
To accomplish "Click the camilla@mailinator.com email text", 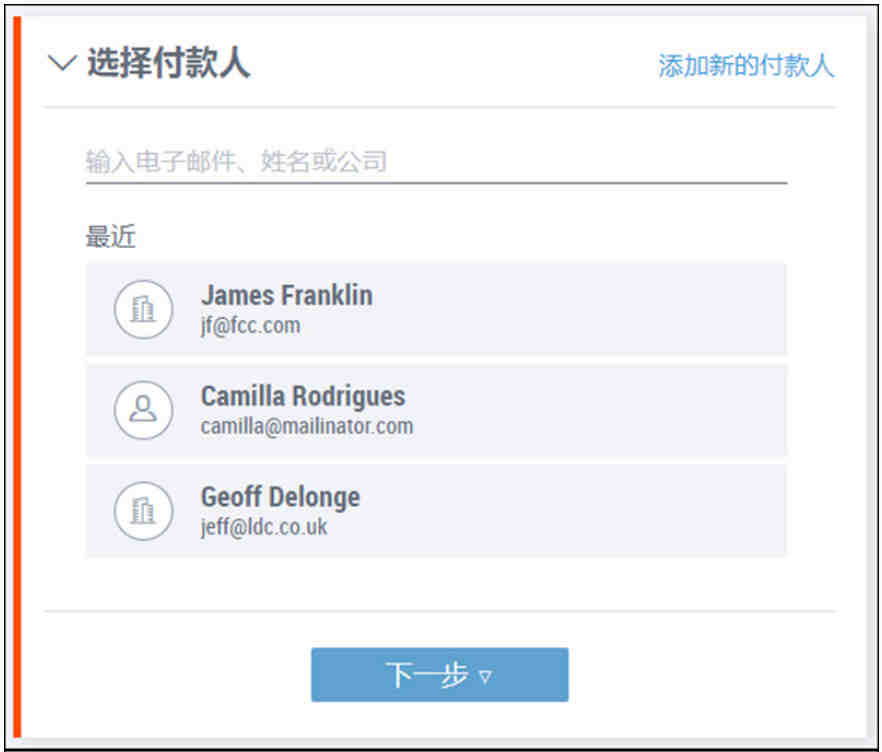I will coord(307,426).
